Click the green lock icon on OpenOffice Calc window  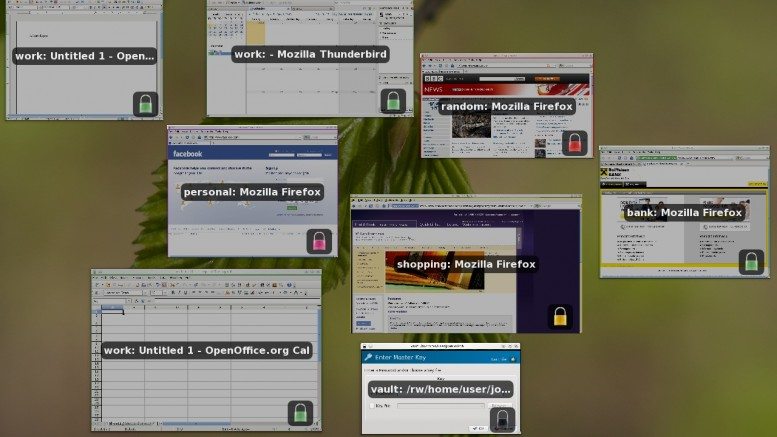tap(300, 413)
